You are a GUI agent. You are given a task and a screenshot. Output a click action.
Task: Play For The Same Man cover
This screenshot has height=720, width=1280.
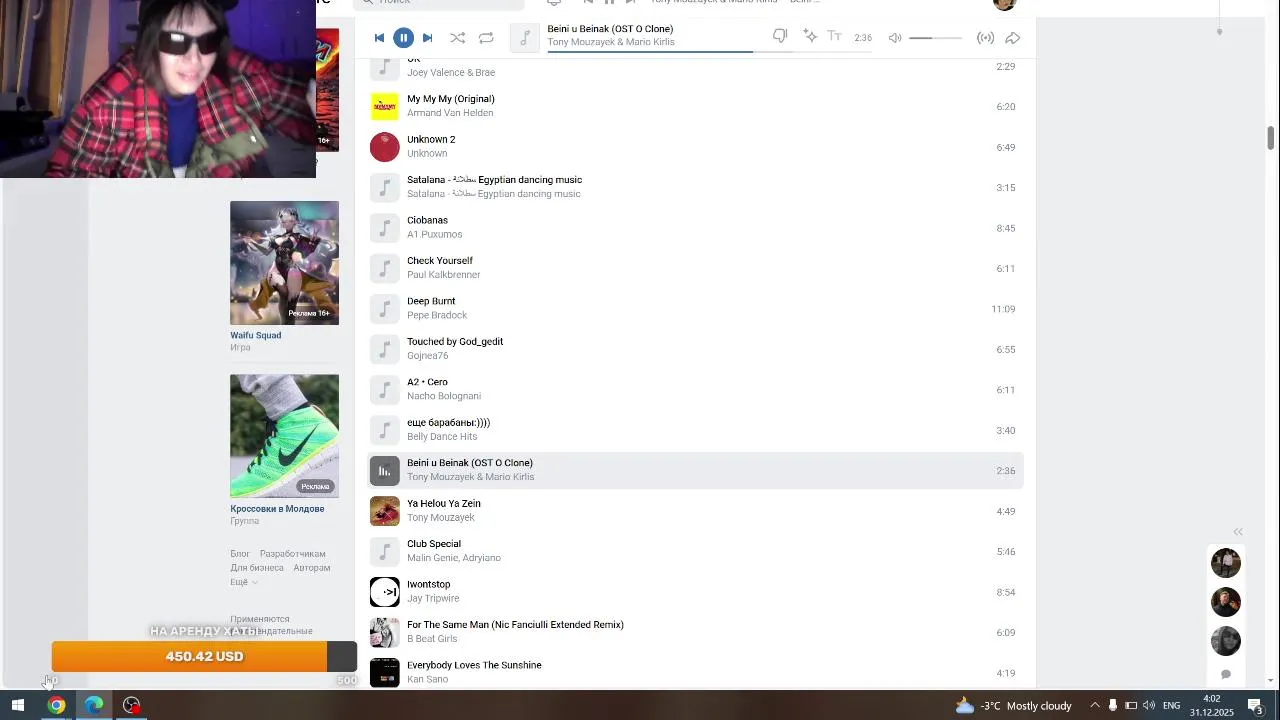(385, 633)
